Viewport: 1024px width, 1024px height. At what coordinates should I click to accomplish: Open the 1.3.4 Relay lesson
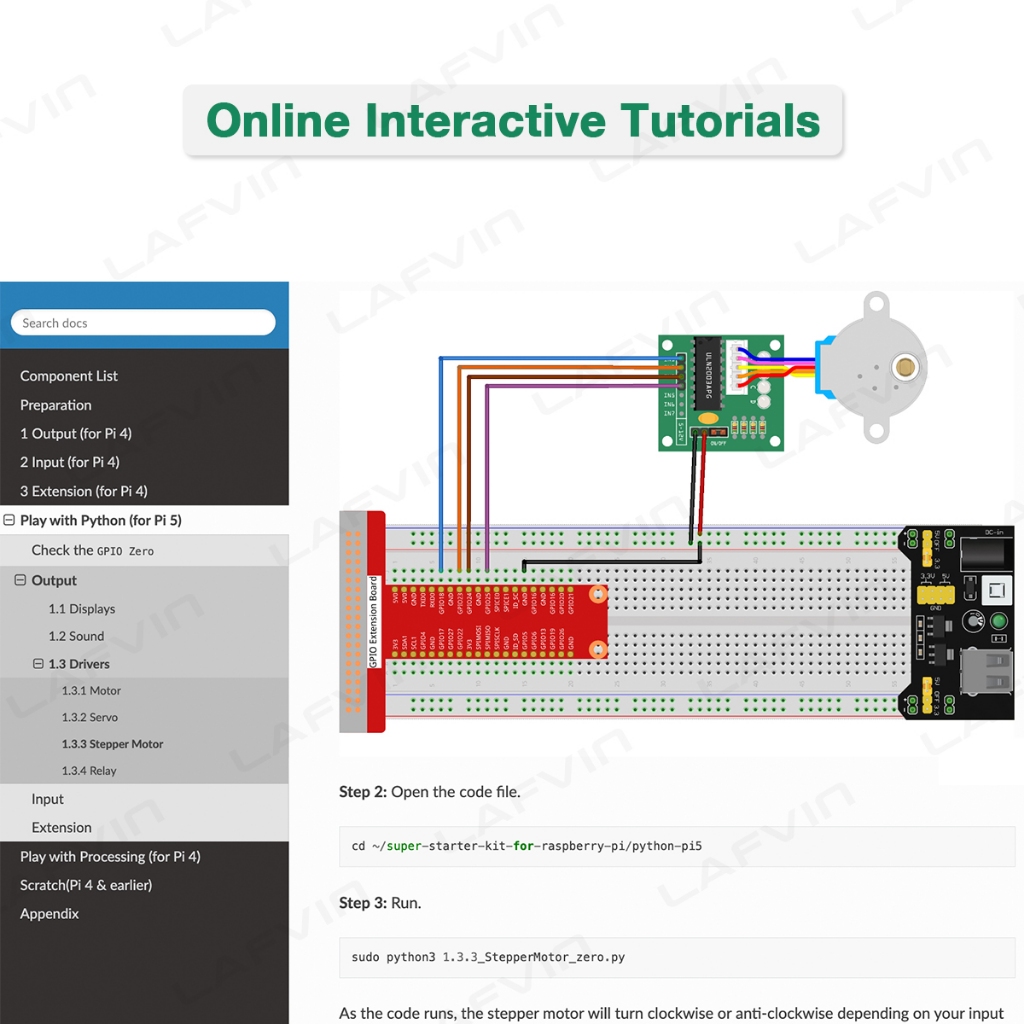(89, 771)
